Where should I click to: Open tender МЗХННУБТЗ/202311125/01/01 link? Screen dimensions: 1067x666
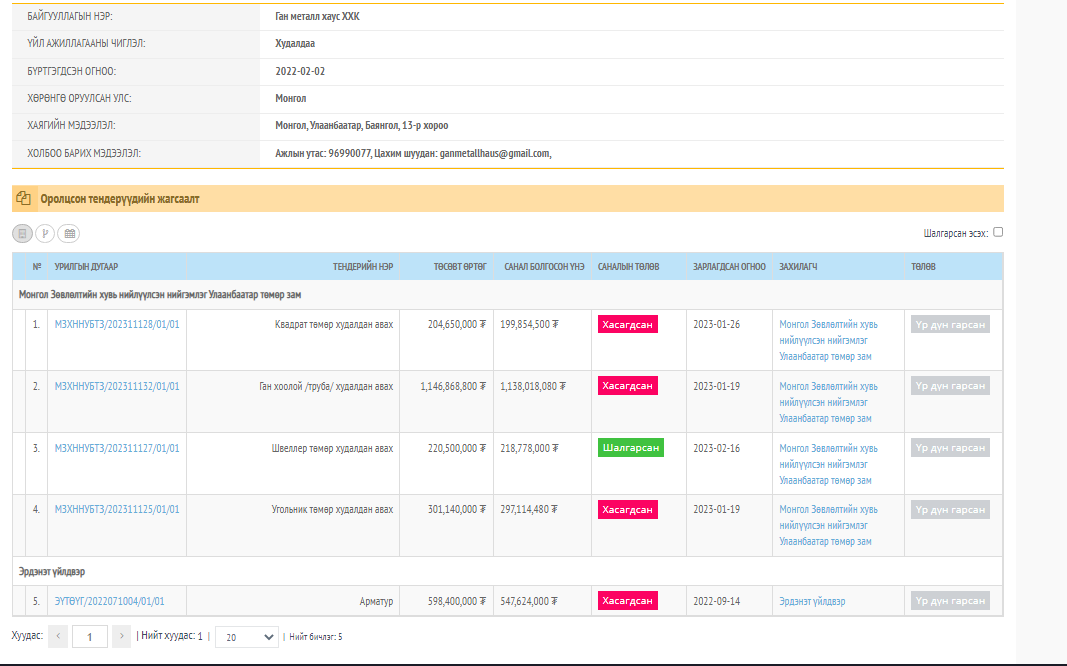pyautogui.click(x=117, y=509)
